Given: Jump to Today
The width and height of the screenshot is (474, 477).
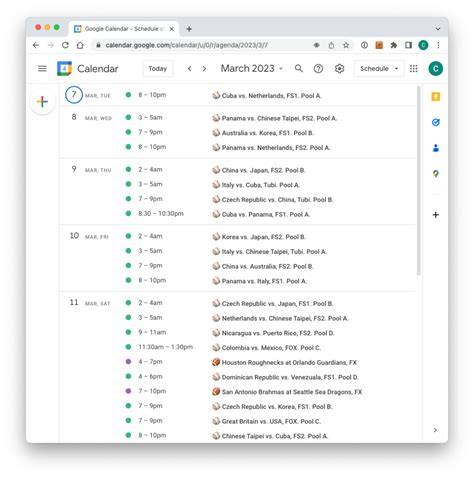Looking at the screenshot, I should [x=158, y=69].
